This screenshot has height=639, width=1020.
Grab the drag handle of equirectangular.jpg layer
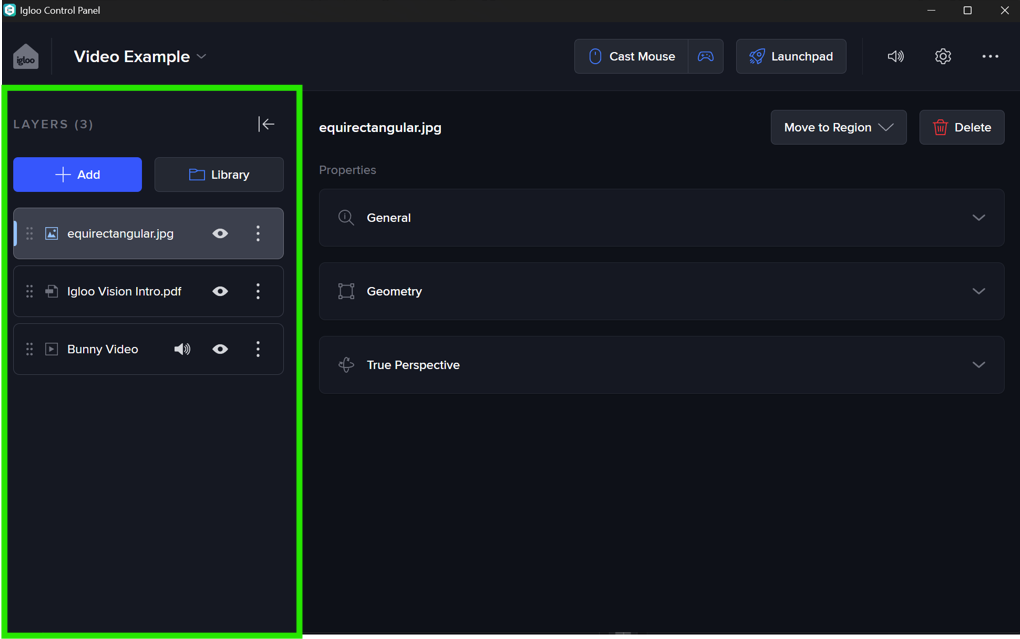pyautogui.click(x=30, y=233)
